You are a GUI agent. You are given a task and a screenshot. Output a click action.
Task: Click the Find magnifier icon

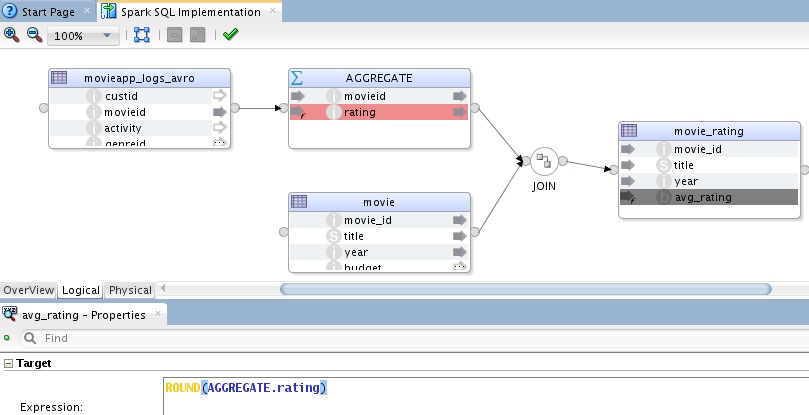pos(30,338)
